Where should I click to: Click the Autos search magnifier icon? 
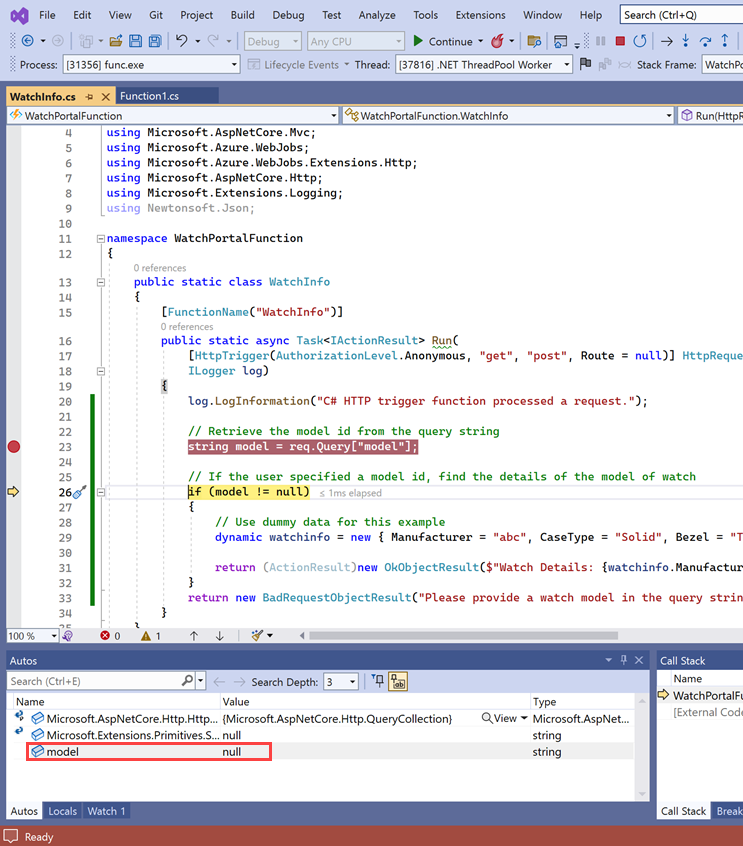(187, 681)
